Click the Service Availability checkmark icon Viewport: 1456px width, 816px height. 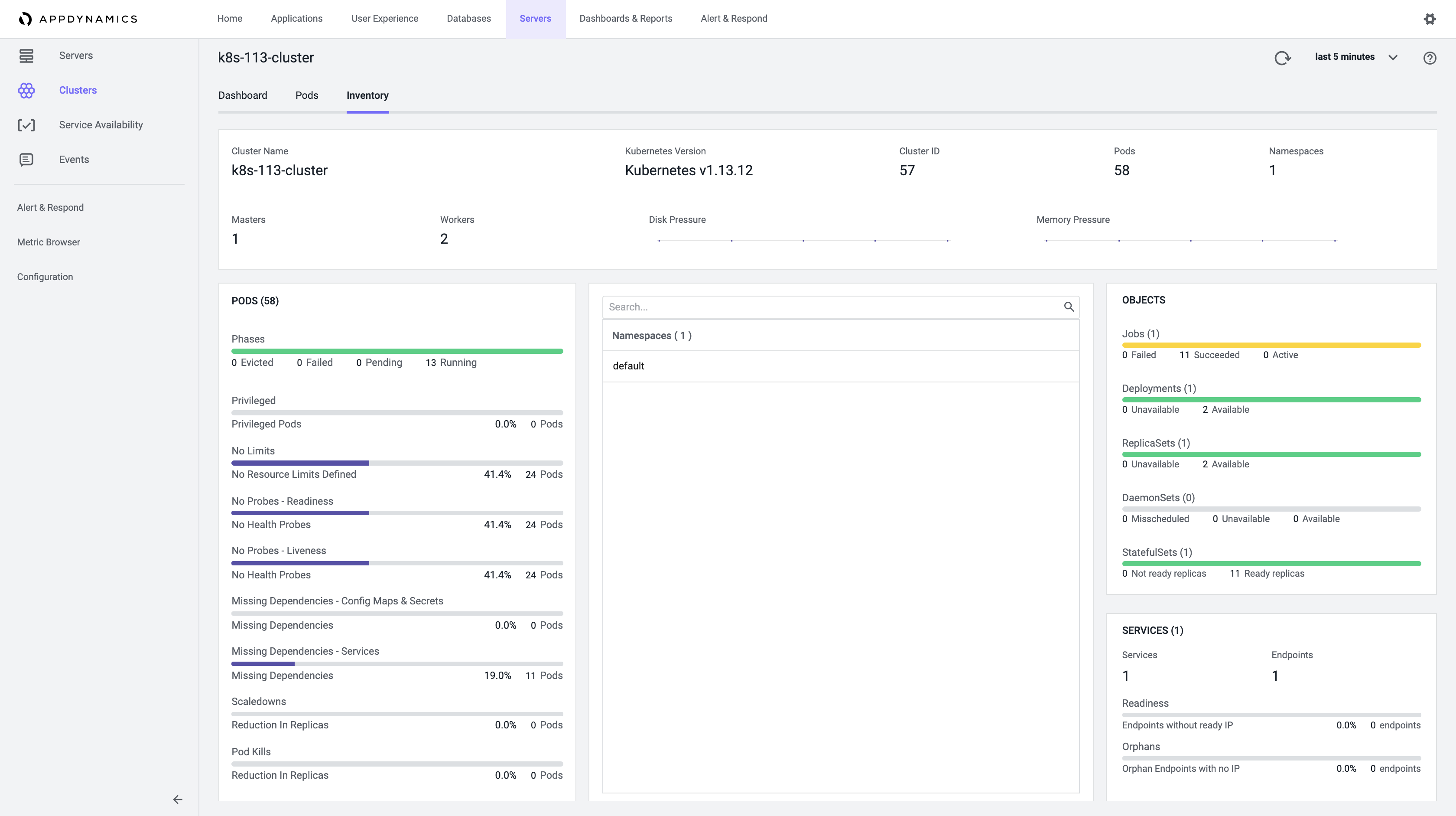coord(26,125)
